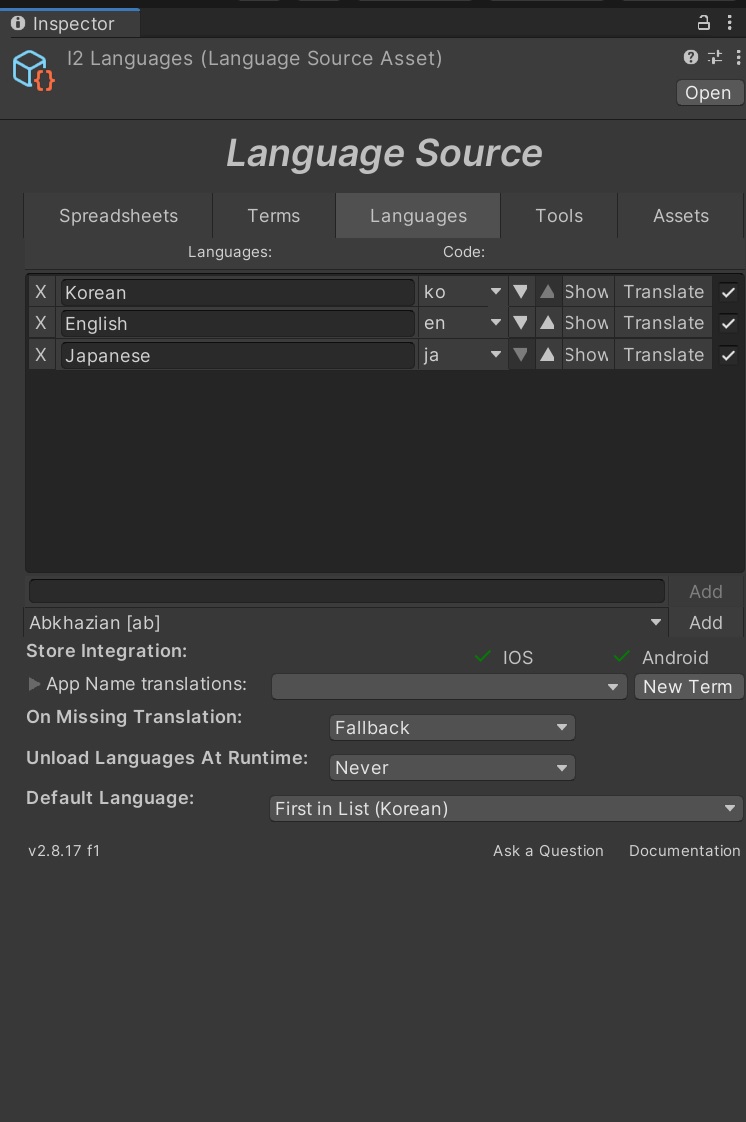Switch to the Spreadsheets tab

click(118, 216)
